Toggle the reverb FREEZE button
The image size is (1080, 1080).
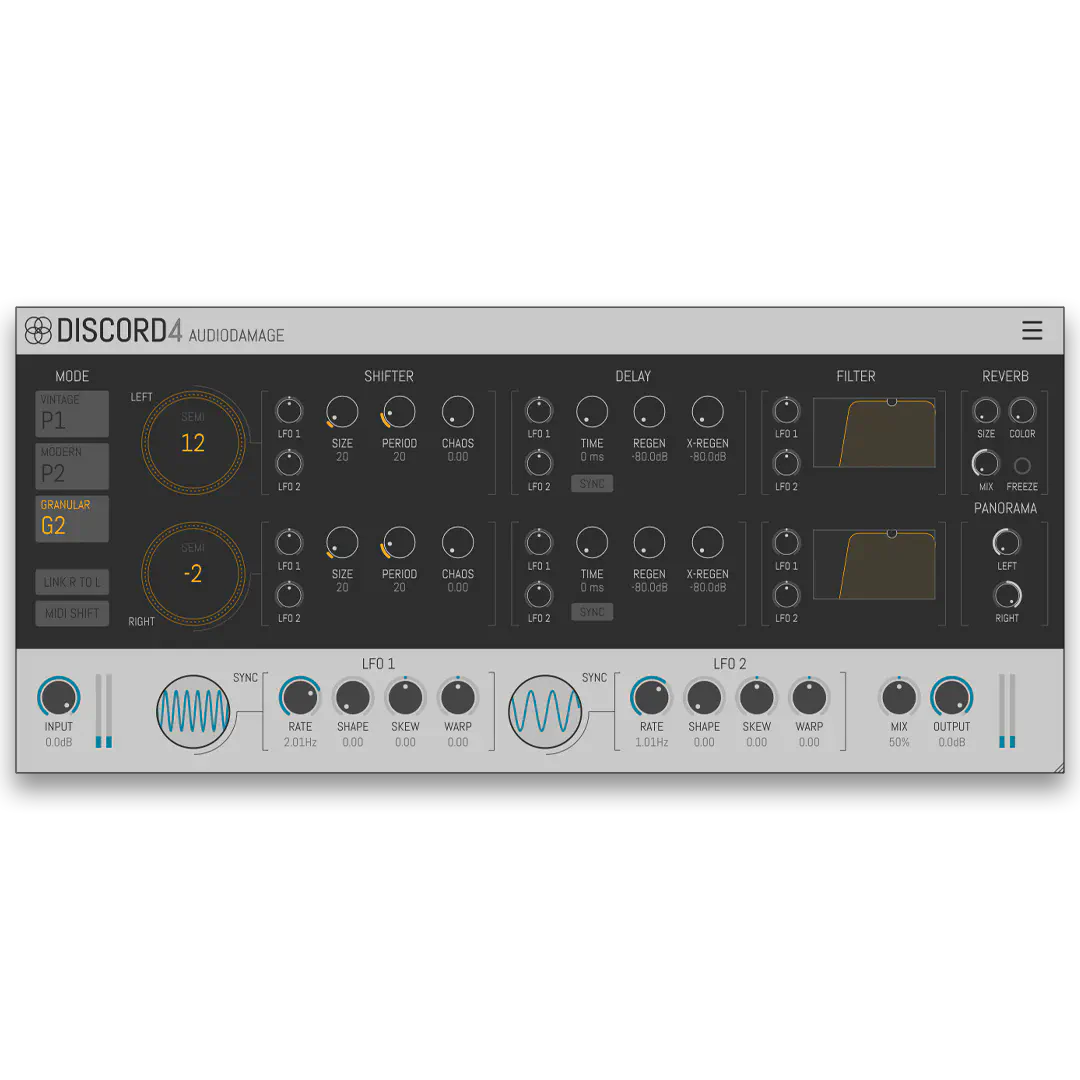pyautogui.click(x=1022, y=466)
